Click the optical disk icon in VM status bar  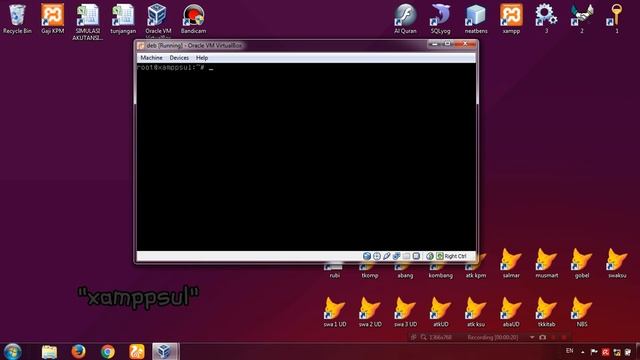(x=376, y=256)
